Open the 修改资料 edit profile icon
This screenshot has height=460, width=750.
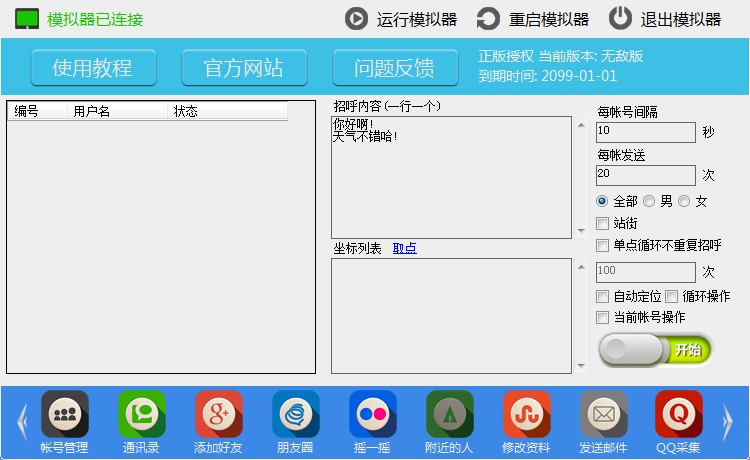[x=527, y=414]
